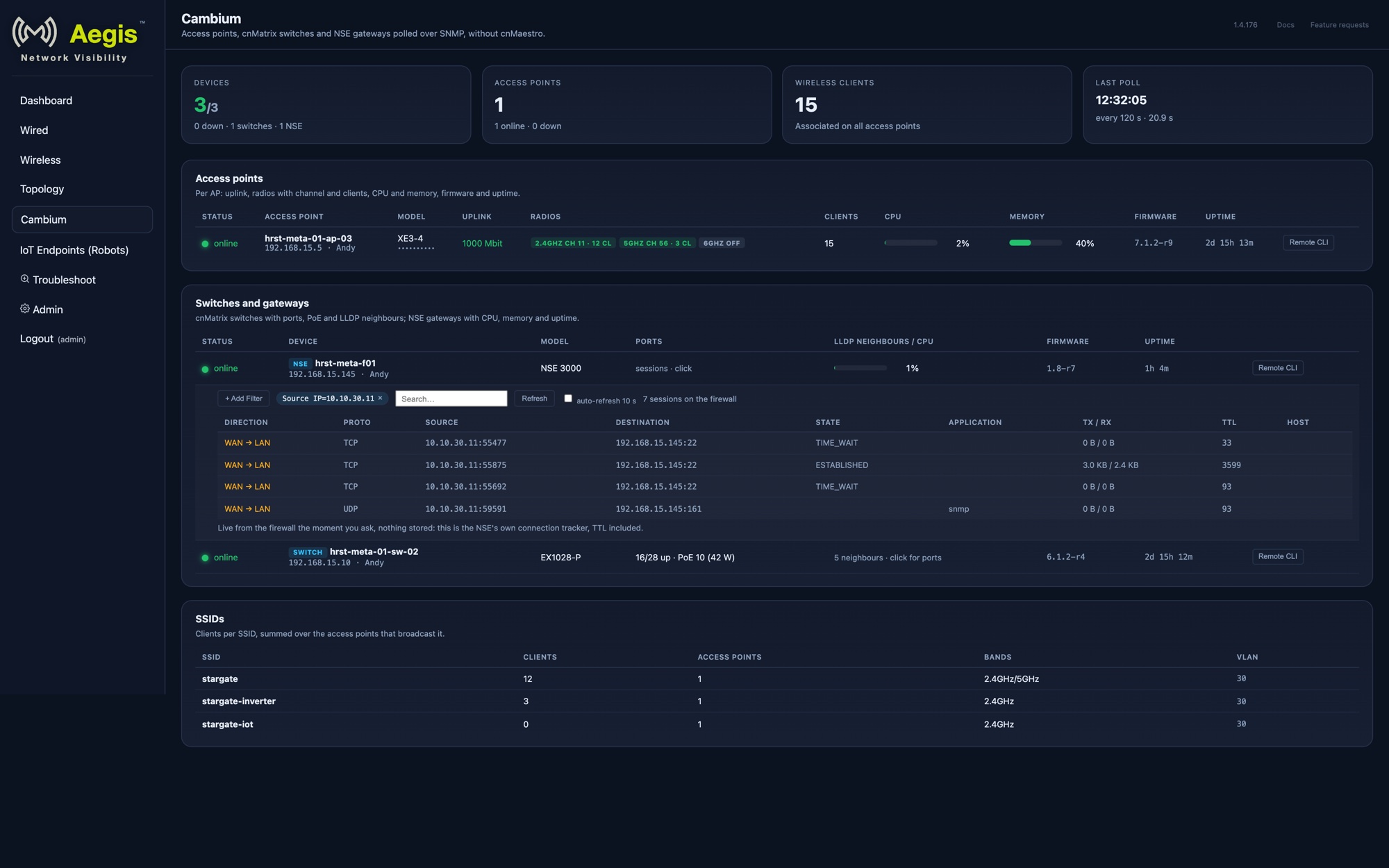Open Remote CLI for hrst-meta-01-ap-03
1389x868 pixels.
(1308, 242)
